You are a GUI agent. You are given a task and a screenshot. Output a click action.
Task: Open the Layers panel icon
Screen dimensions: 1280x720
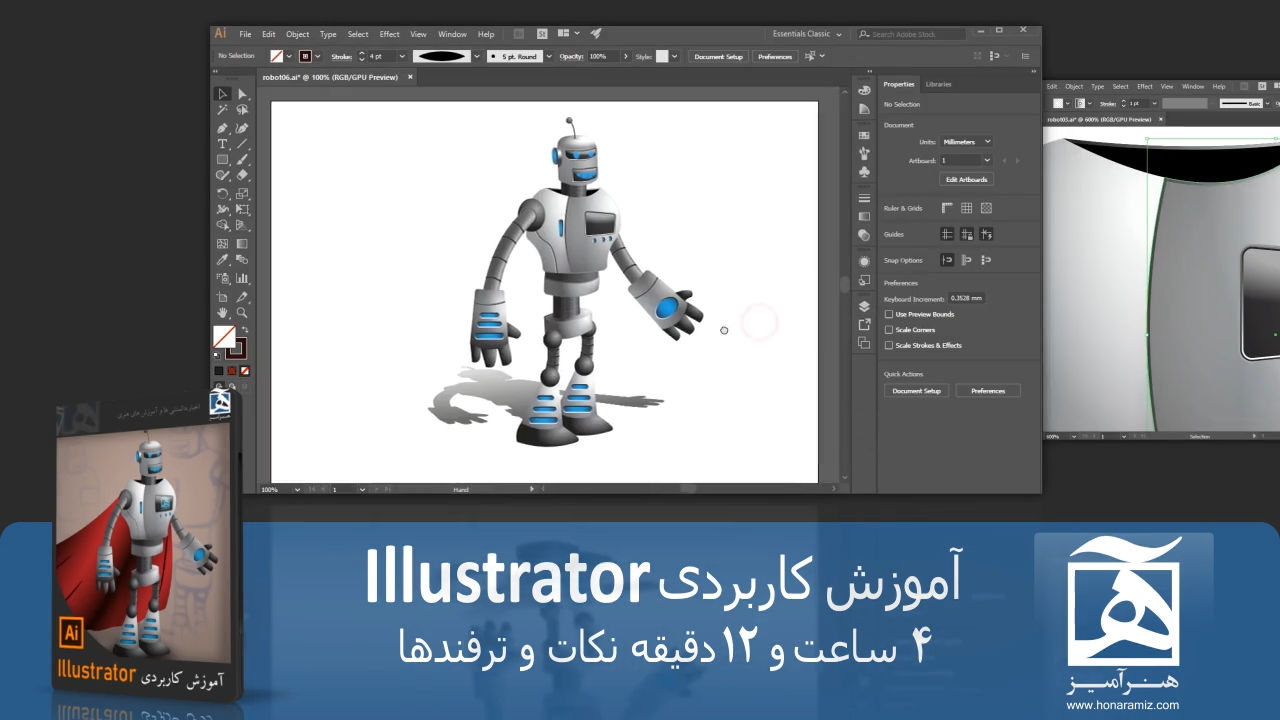(864, 307)
